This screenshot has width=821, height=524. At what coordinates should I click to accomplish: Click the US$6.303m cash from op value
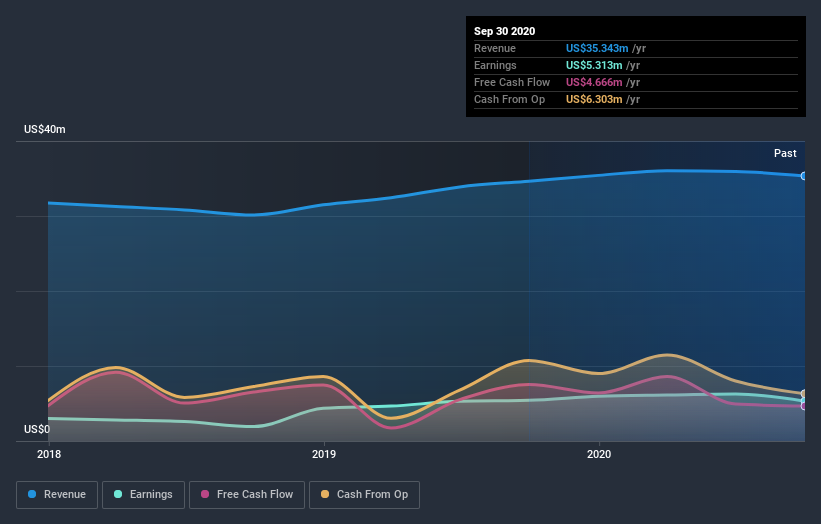594,99
